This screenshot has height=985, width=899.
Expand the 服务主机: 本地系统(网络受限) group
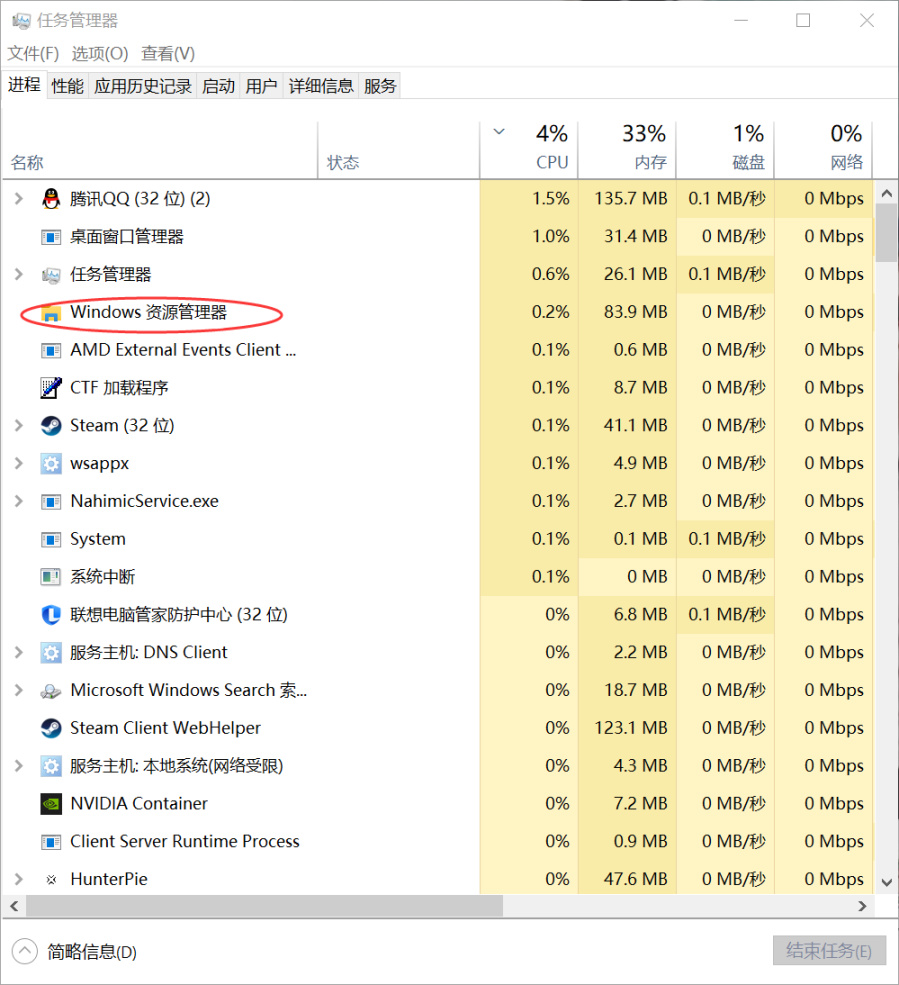[19, 766]
